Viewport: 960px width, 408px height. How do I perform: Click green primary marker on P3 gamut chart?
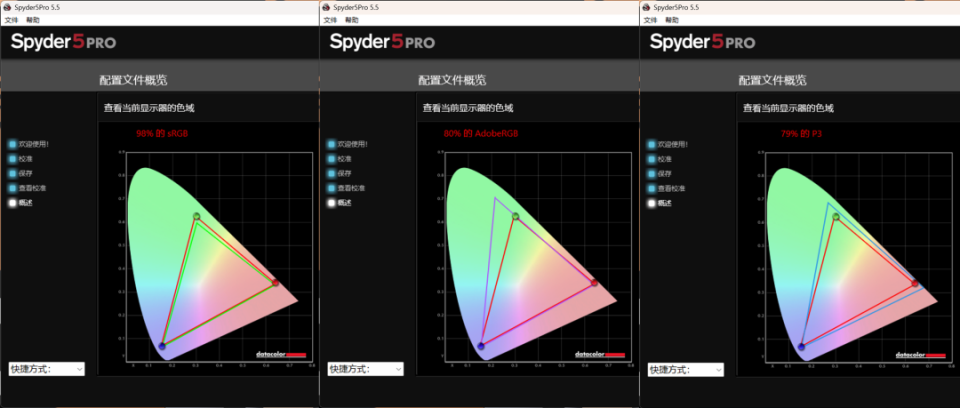click(836, 216)
